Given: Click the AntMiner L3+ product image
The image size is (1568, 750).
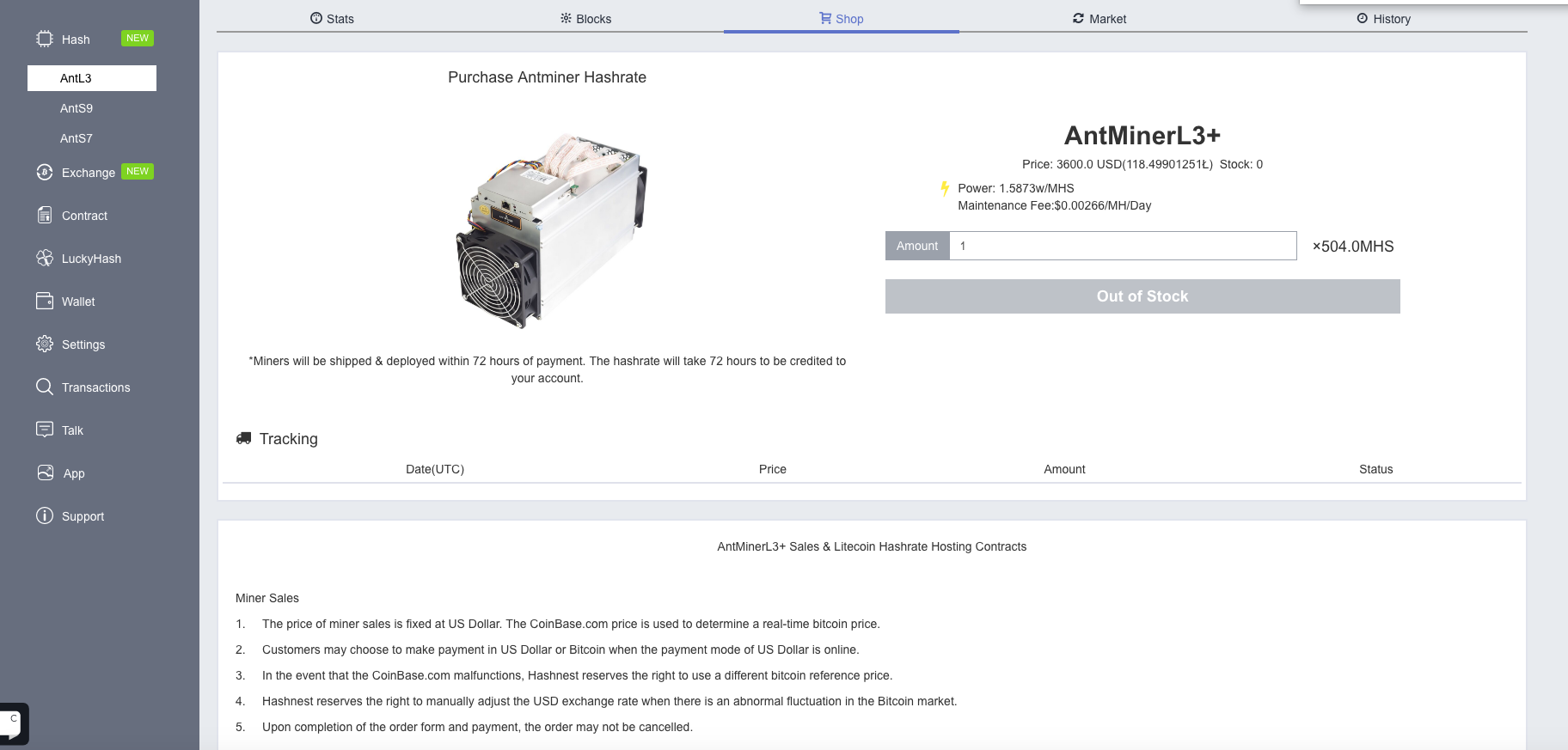Looking at the screenshot, I should [x=550, y=230].
